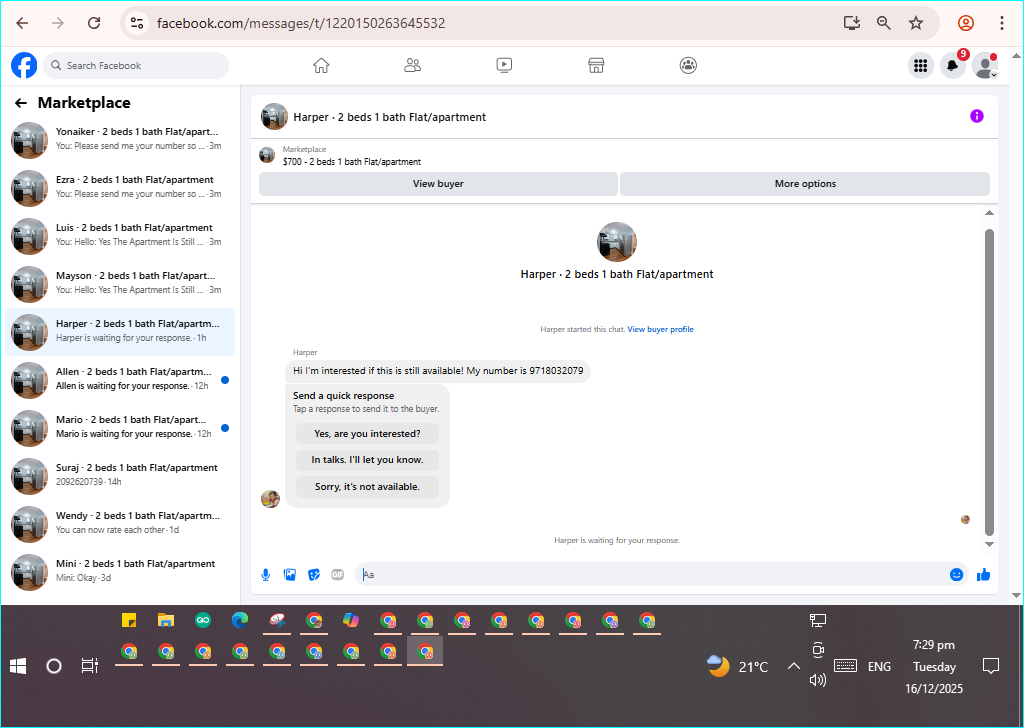The height and width of the screenshot is (728, 1024).
Task: Go to Facebook Home icon
Action: (321, 65)
